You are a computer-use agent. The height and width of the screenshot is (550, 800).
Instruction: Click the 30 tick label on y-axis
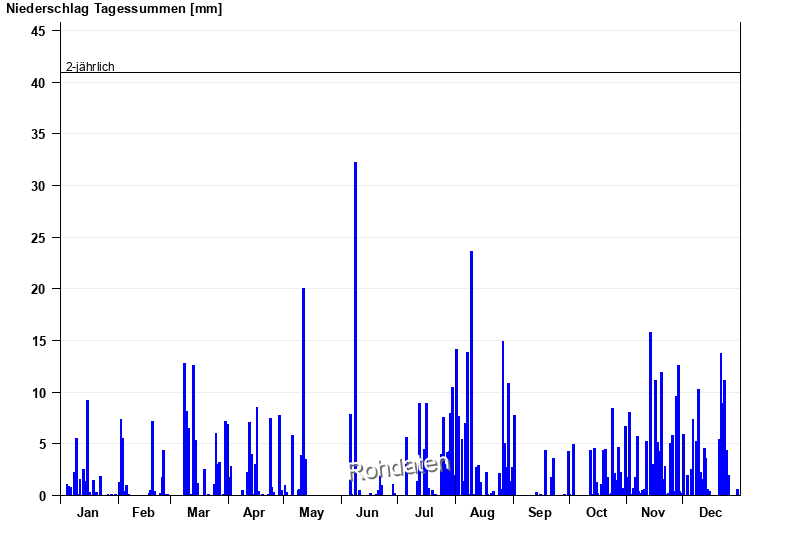pos(38,186)
